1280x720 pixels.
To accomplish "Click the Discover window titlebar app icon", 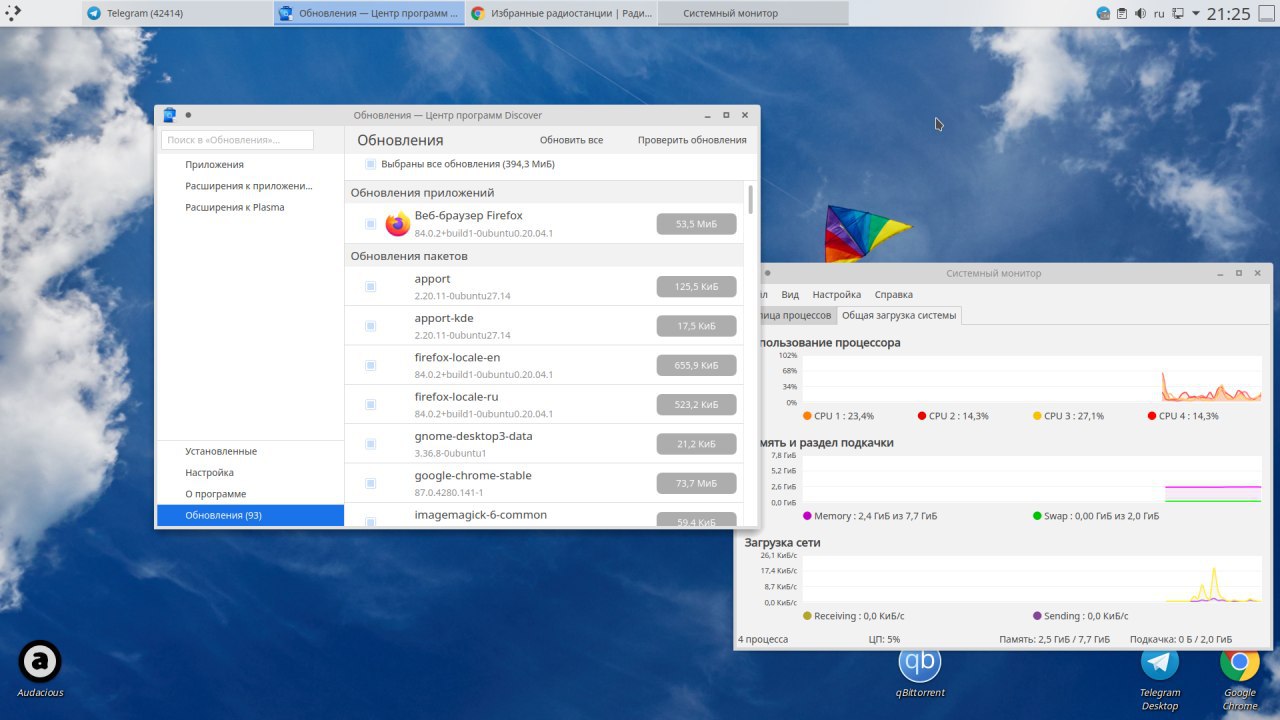I will (170, 115).
